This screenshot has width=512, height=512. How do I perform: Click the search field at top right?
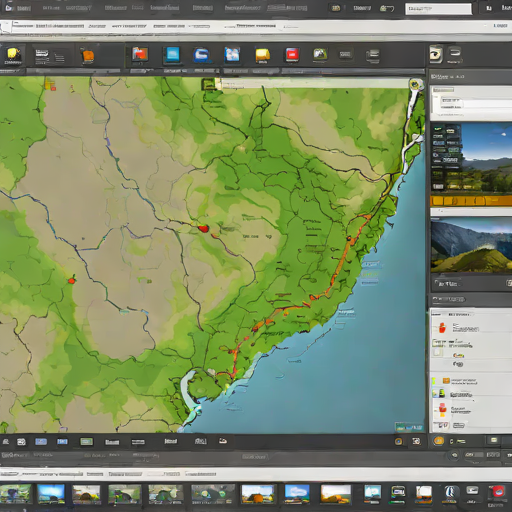[x=438, y=9]
